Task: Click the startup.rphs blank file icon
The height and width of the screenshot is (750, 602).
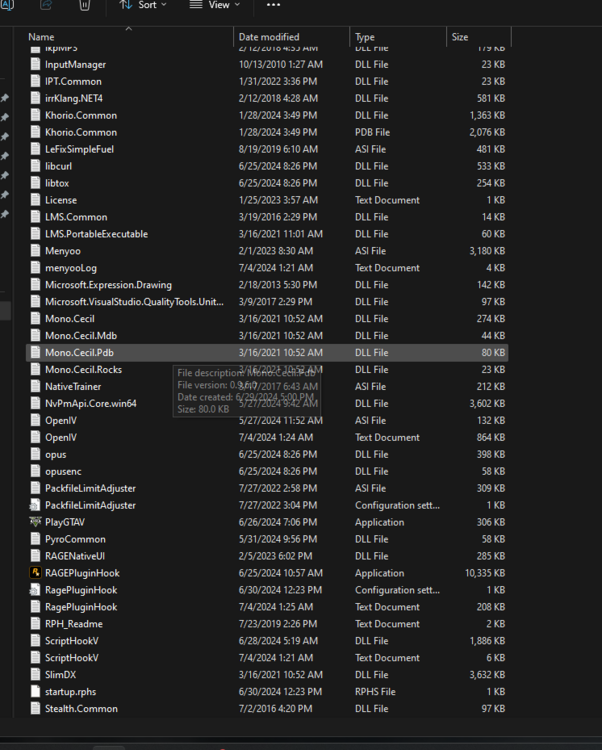Action: point(35,692)
